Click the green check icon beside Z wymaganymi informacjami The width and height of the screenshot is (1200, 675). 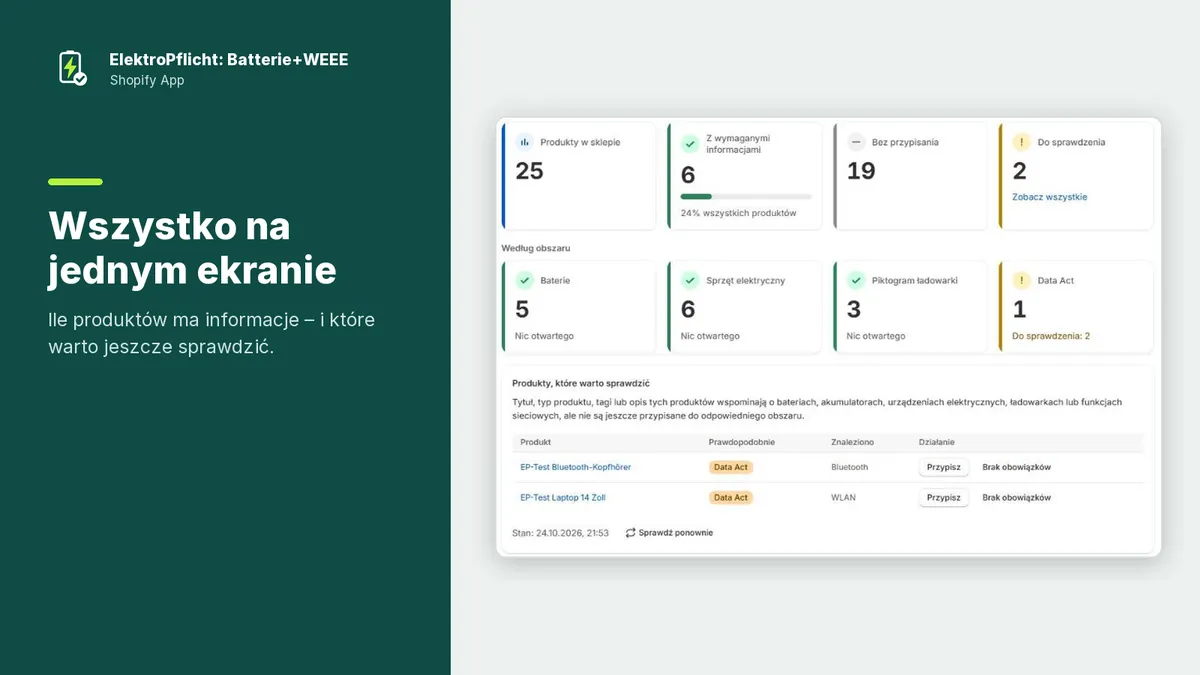click(x=690, y=144)
